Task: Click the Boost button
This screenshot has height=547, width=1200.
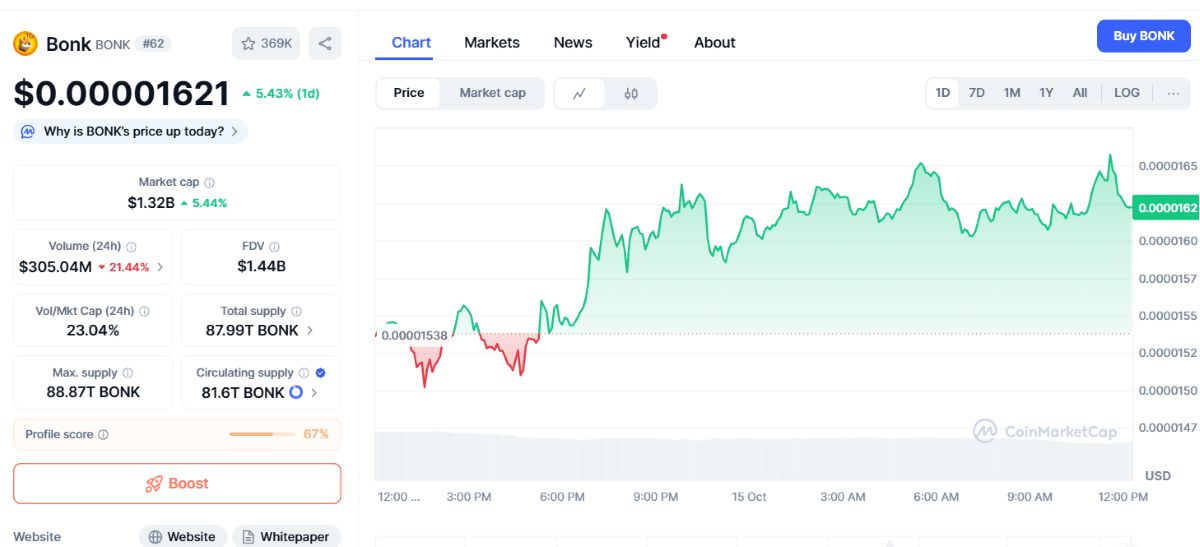Action: pos(177,484)
